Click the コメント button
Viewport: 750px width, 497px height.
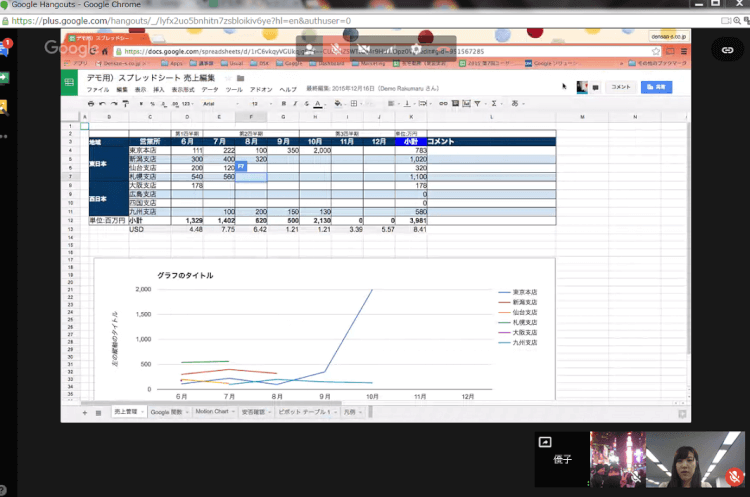[621, 87]
